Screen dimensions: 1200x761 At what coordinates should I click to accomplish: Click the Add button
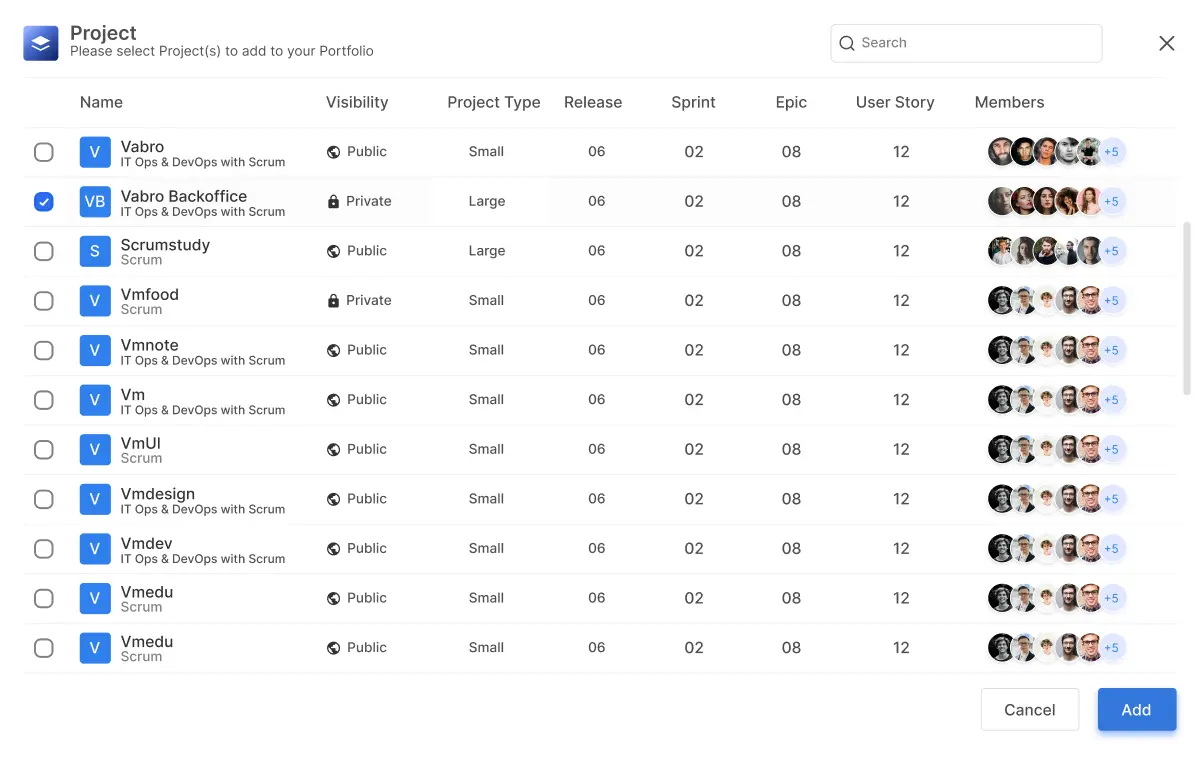click(1136, 709)
